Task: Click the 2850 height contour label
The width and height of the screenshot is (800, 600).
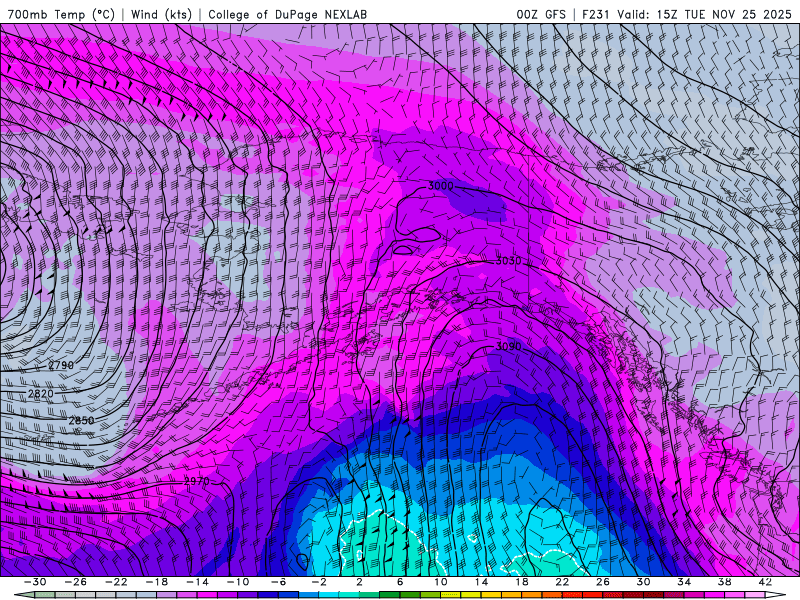Action: pyautogui.click(x=82, y=420)
